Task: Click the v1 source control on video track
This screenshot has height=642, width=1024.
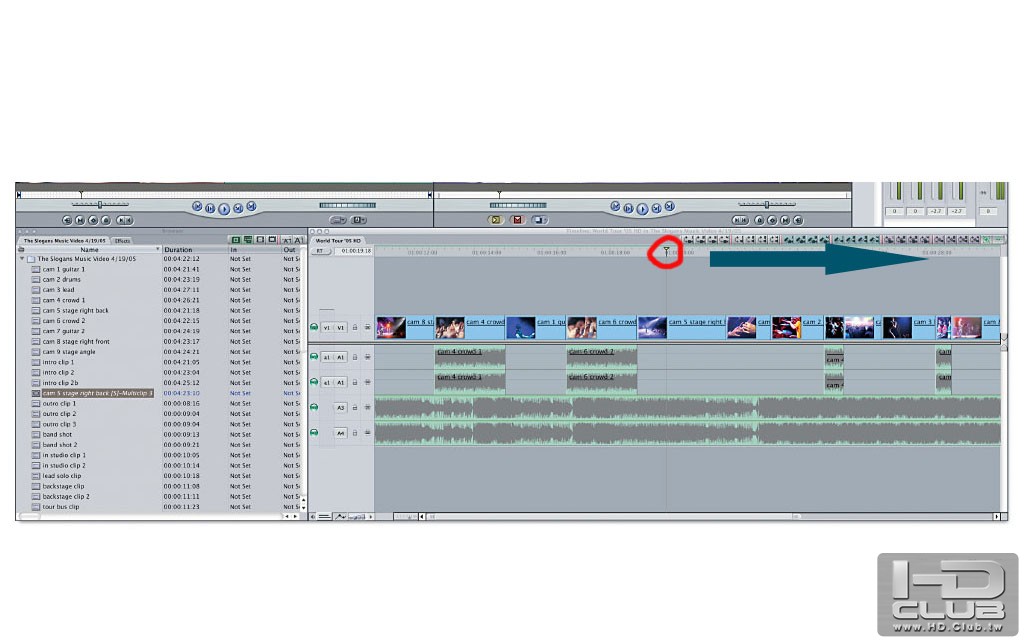Action: tap(327, 328)
